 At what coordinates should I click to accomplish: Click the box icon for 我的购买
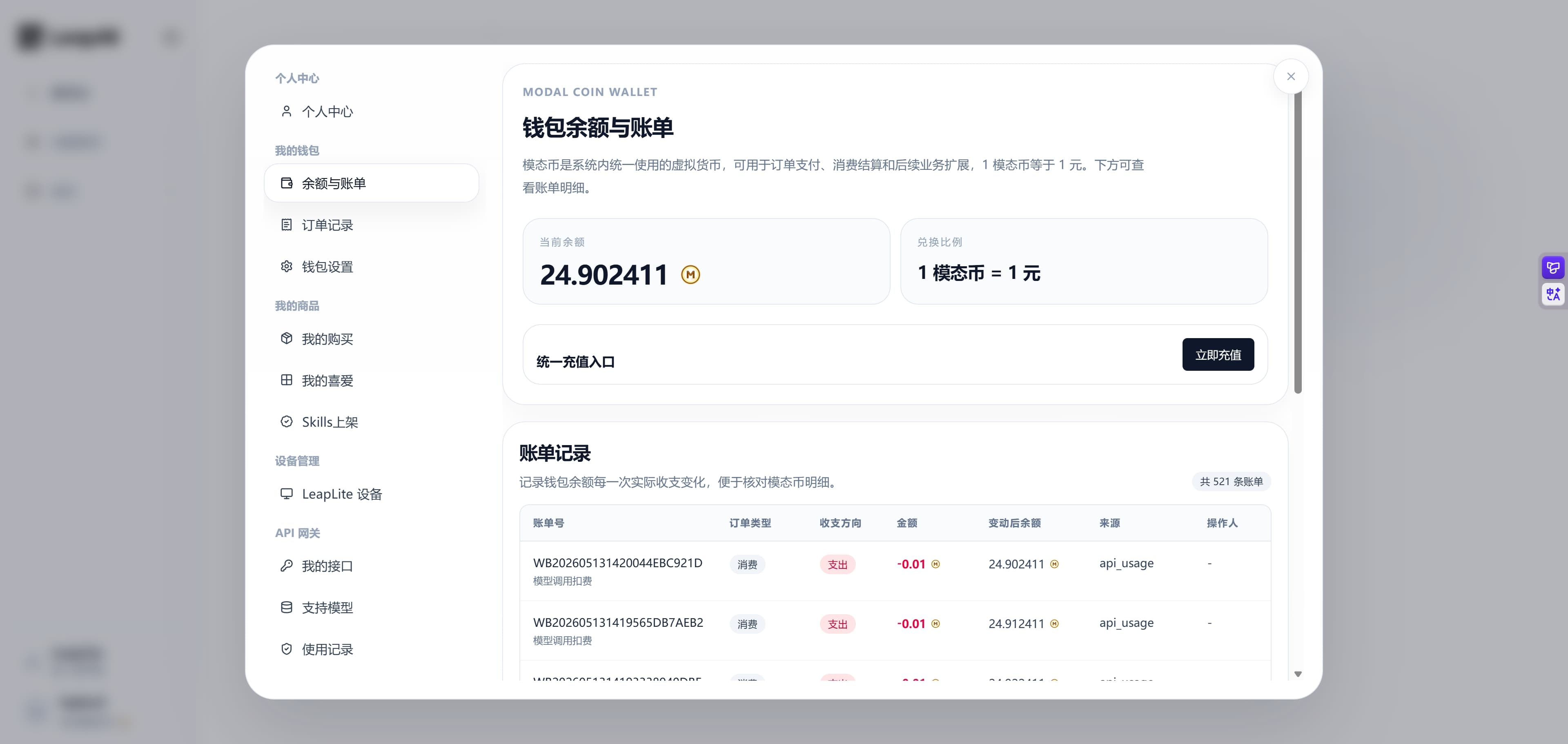(x=286, y=339)
